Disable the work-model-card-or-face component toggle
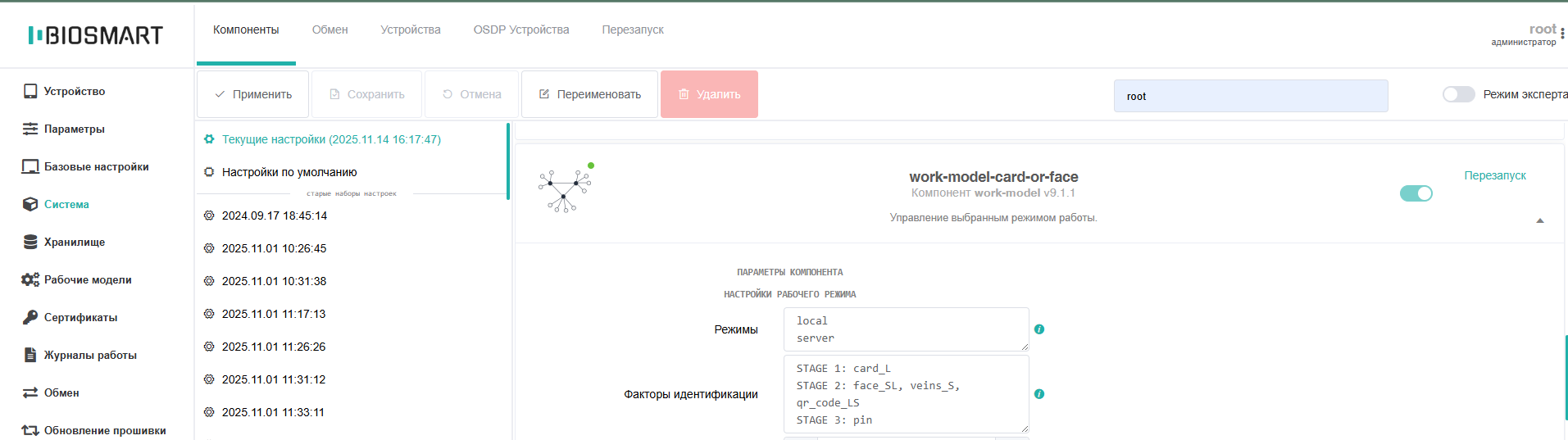Image resolution: width=1568 pixels, height=440 pixels. 1416,193
